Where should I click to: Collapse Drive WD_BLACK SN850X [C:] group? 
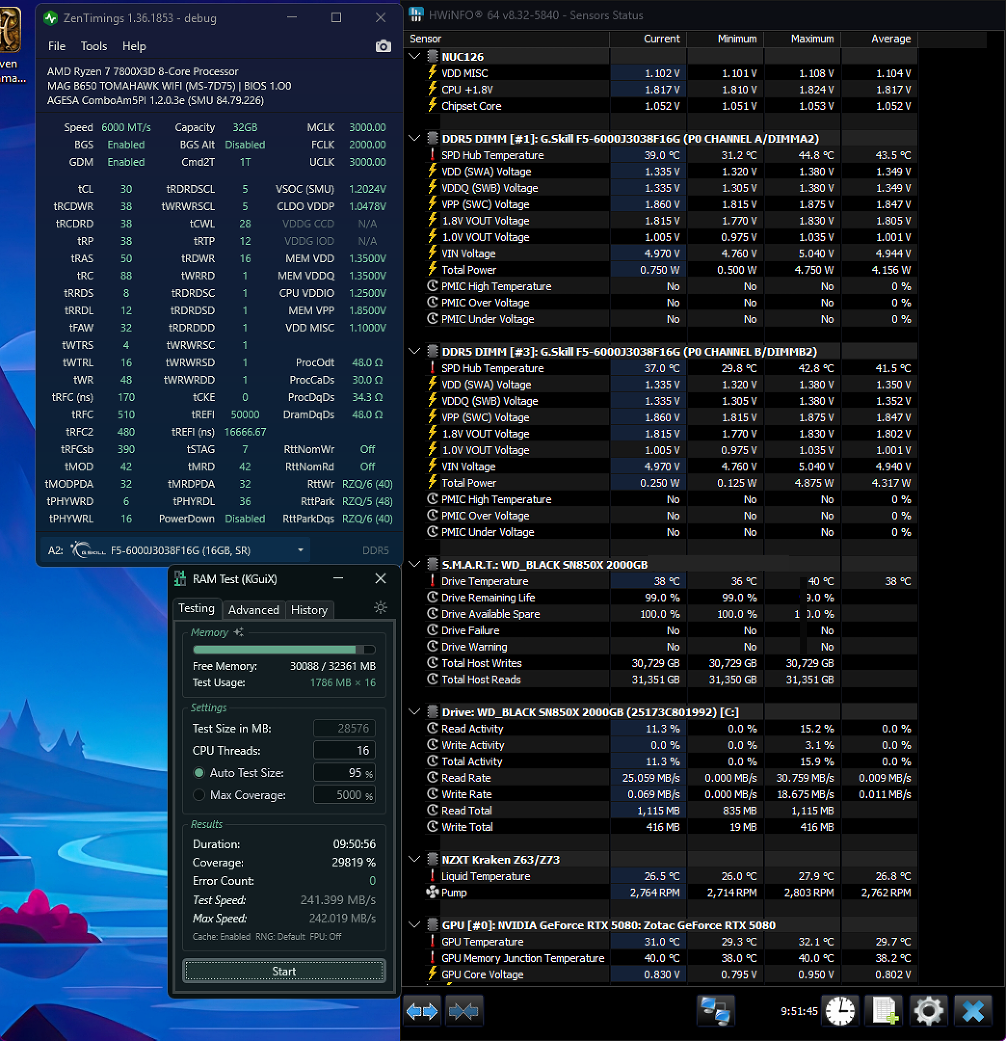click(415, 712)
